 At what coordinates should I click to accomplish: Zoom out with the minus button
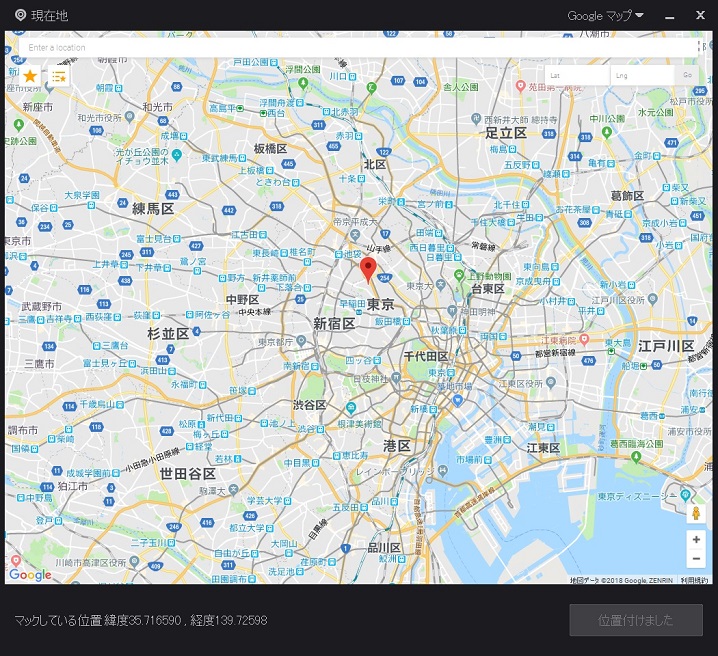(x=696, y=559)
